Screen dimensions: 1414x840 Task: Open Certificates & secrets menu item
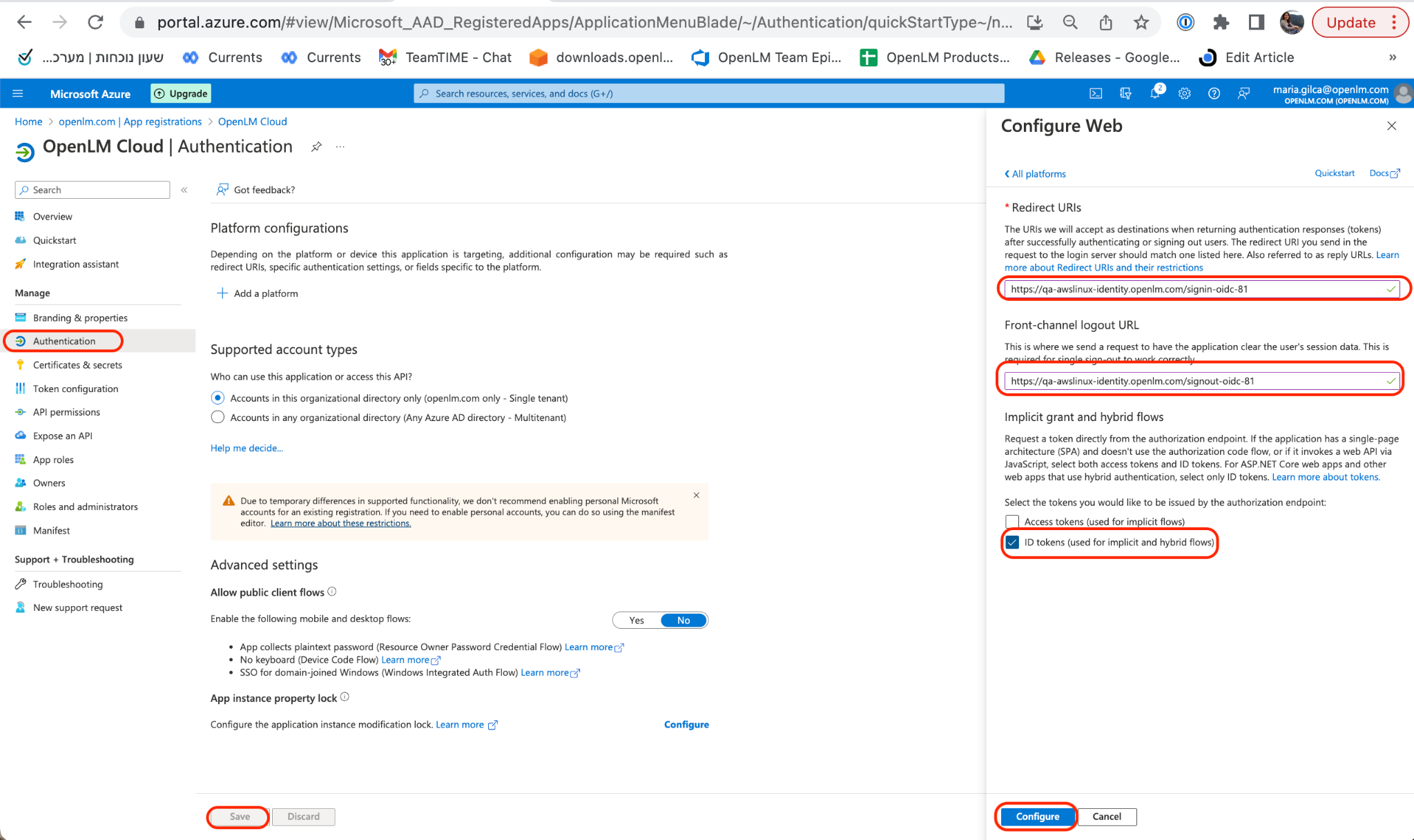77,365
